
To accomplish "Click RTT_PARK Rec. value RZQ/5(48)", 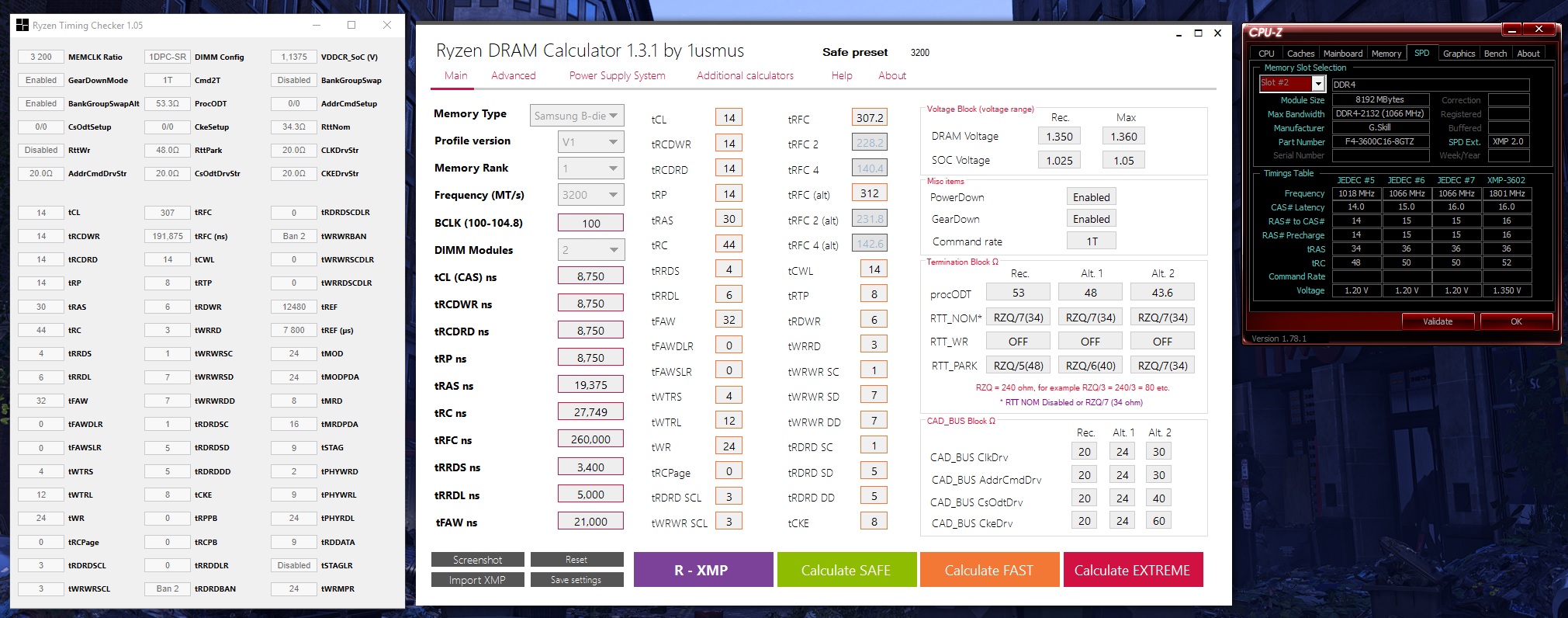I will (x=1018, y=366).
